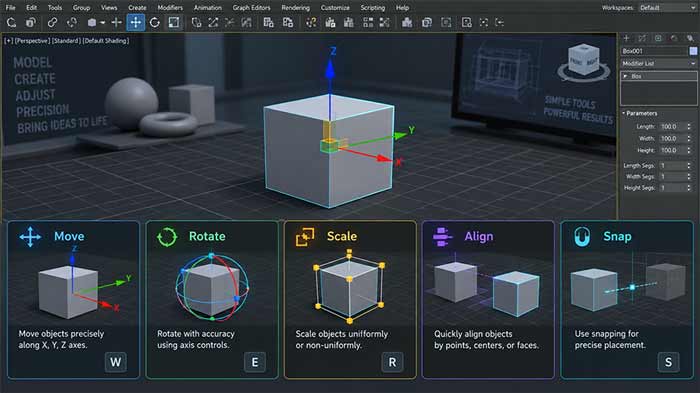The width and height of the screenshot is (700, 393).
Task: Open the Utilities tab icon at the panel's right end
Action: tap(690, 38)
